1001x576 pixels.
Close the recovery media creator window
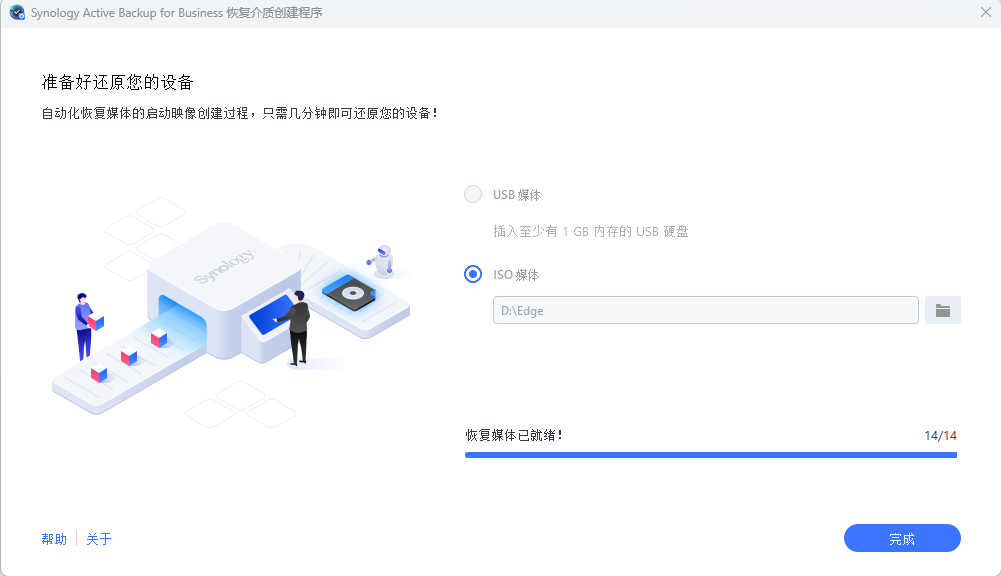[985, 13]
